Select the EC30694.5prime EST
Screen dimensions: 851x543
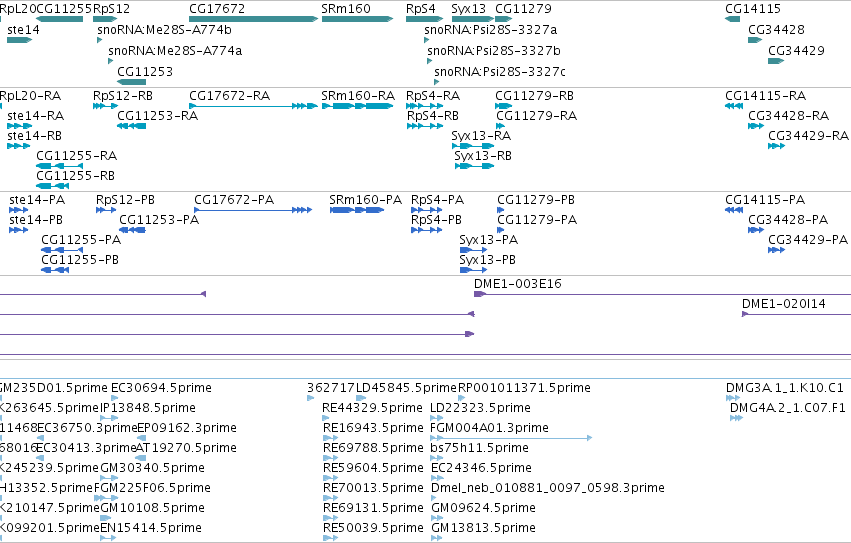coord(115,398)
